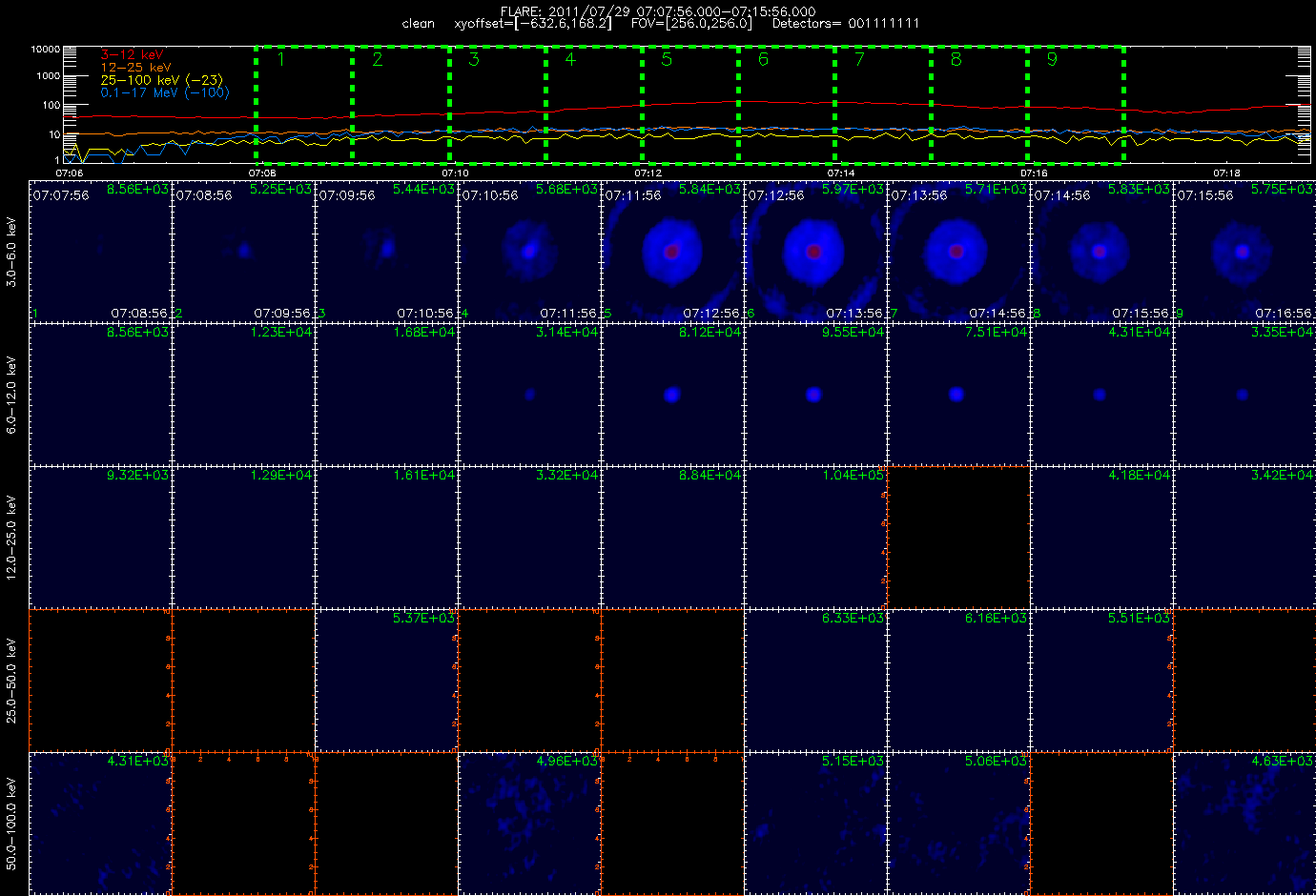
Task: Open the image panel with peak 9.55E+04
Action: click(815, 394)
